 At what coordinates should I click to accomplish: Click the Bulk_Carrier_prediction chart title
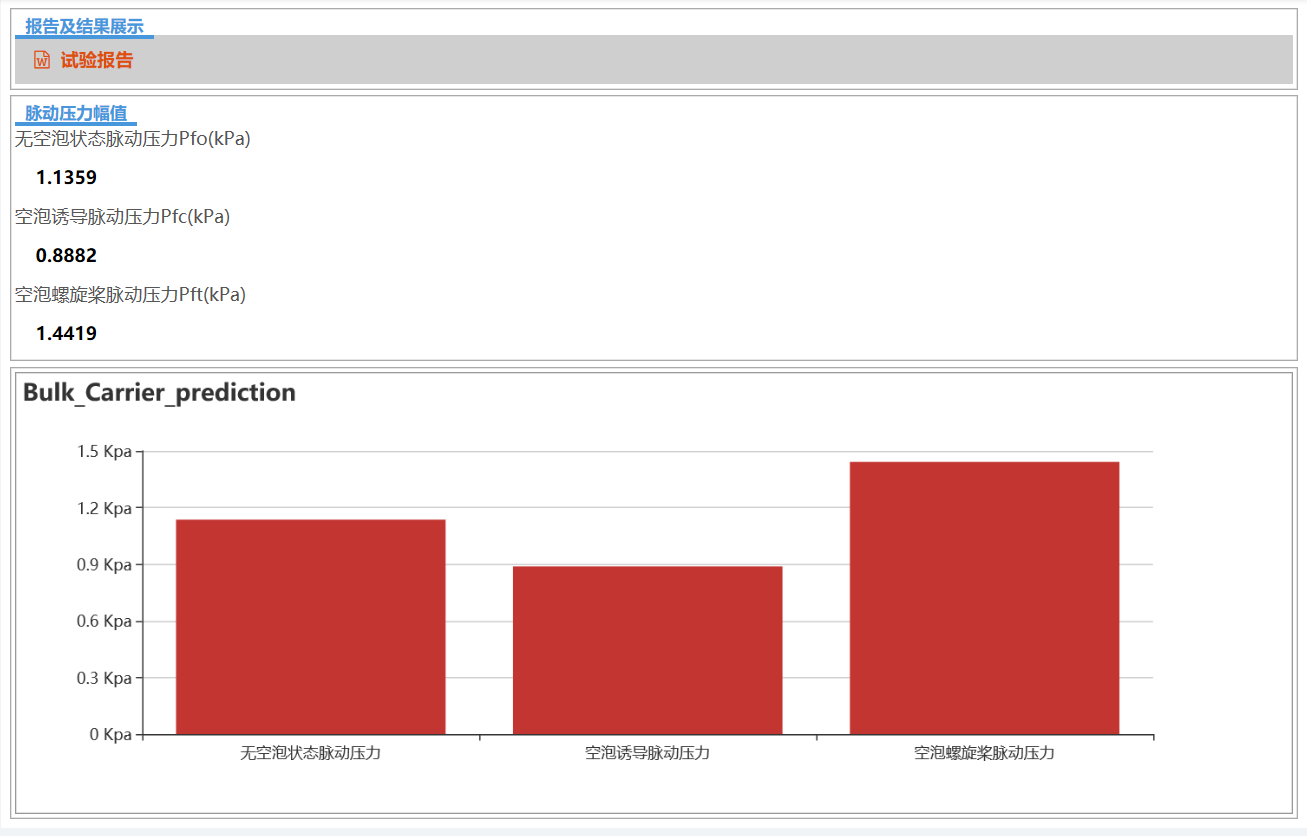(159, 392)
